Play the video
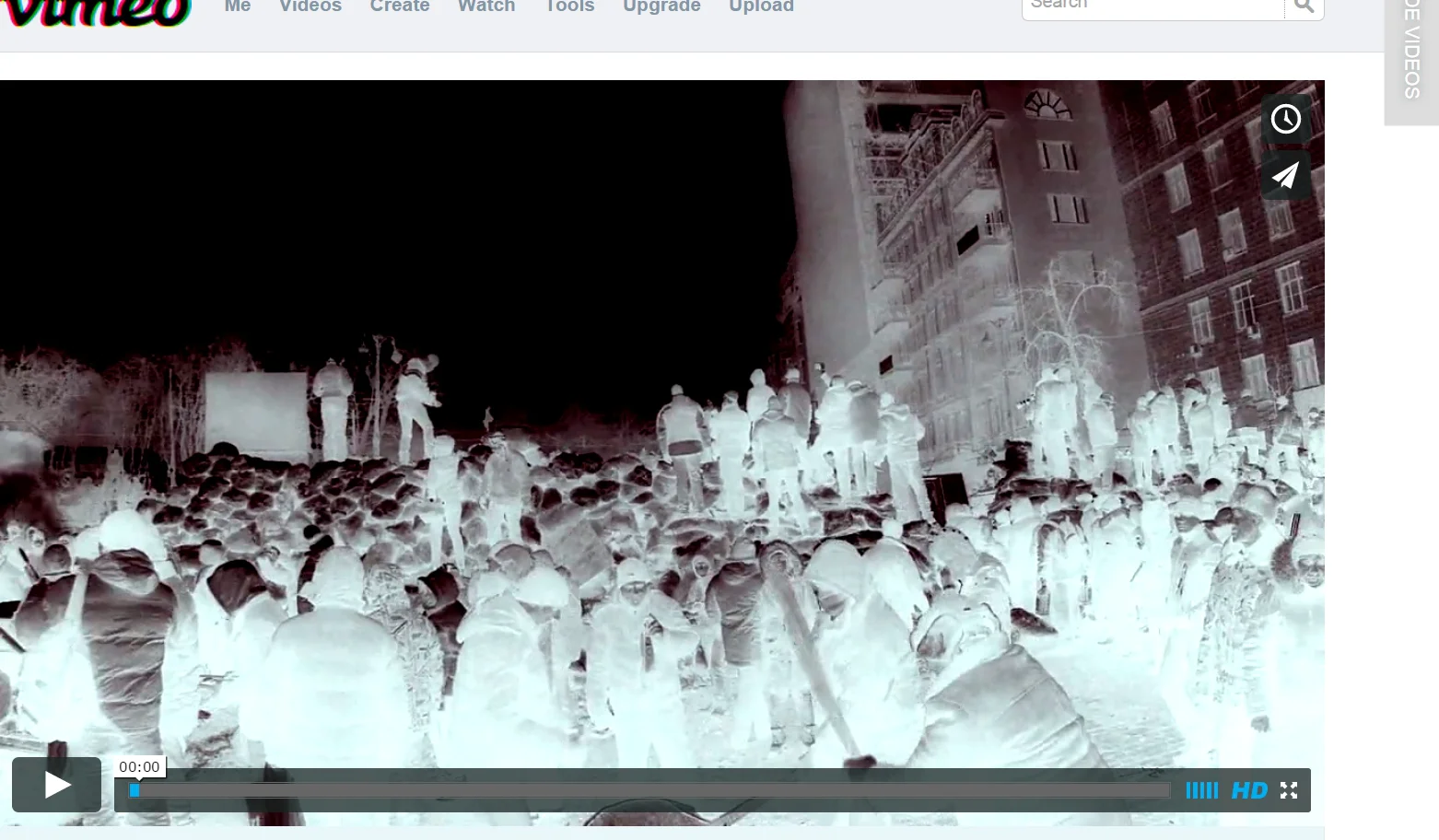This screenshot has width=1439, height=840. 56,785
